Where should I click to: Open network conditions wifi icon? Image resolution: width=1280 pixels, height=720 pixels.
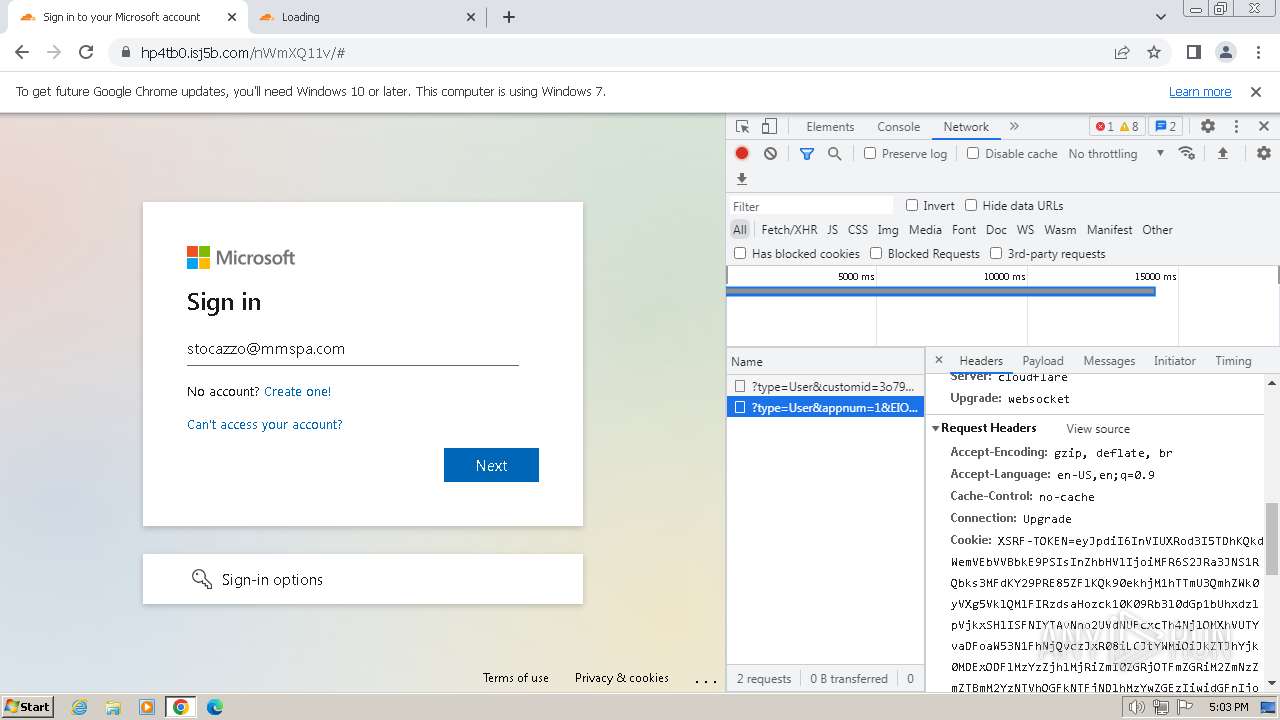tap(1187, 153)
